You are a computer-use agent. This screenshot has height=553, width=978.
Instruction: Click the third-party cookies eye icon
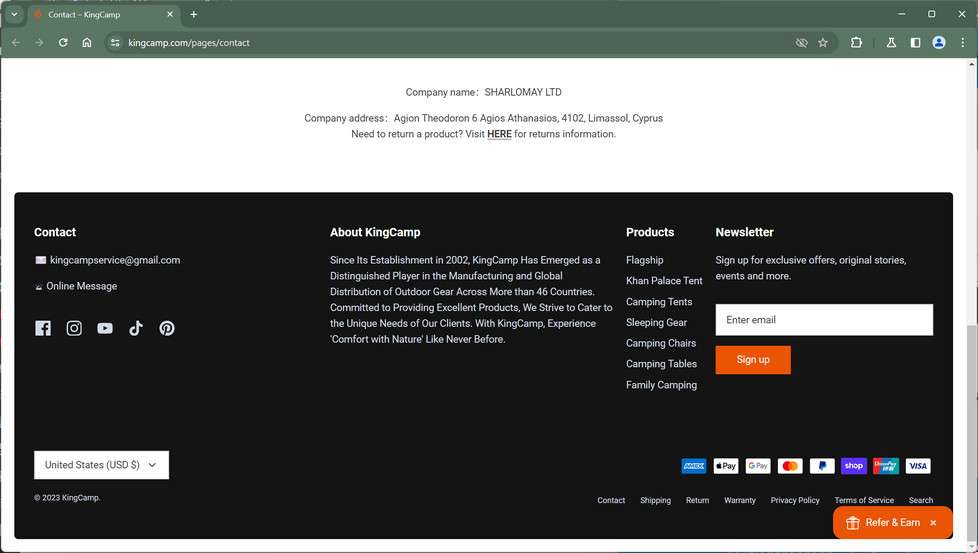tap(801, 42)
